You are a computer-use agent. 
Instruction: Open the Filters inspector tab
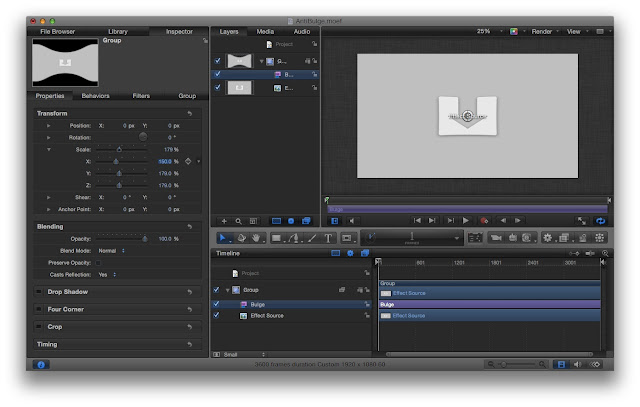pyautogui.click(x=141, y=96)
